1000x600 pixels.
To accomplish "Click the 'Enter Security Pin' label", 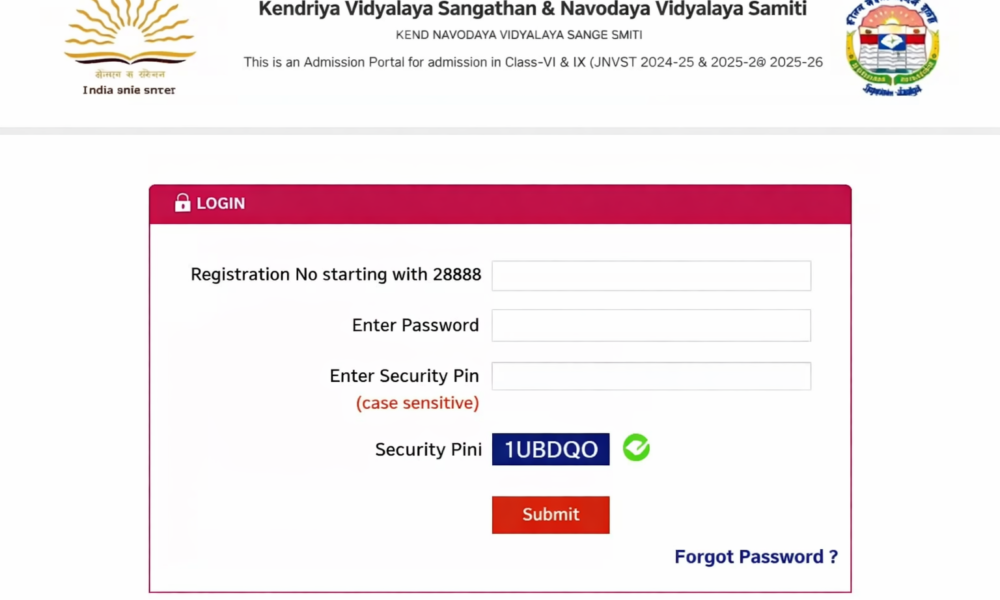I will tap(404, 376).
